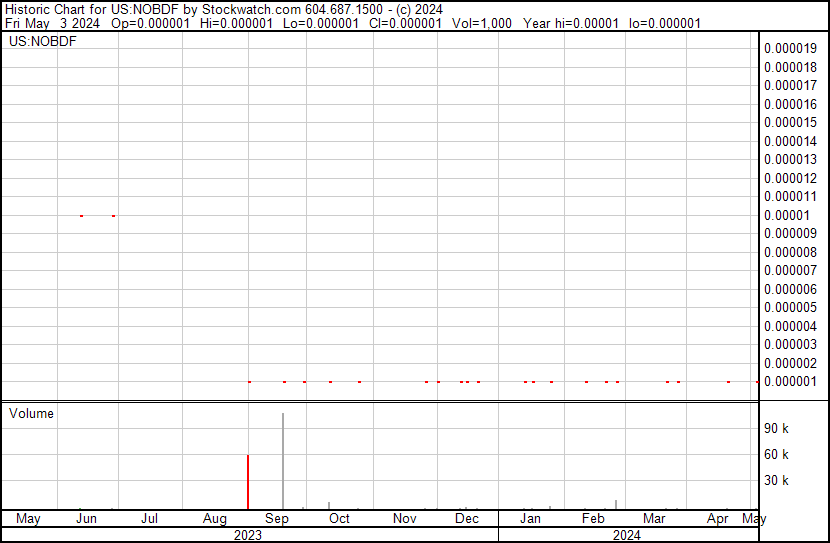Click the Nov month label on time axis
The width and height of the screenshot is (830, 543).
pyautogui.click(x=404, y=519)
